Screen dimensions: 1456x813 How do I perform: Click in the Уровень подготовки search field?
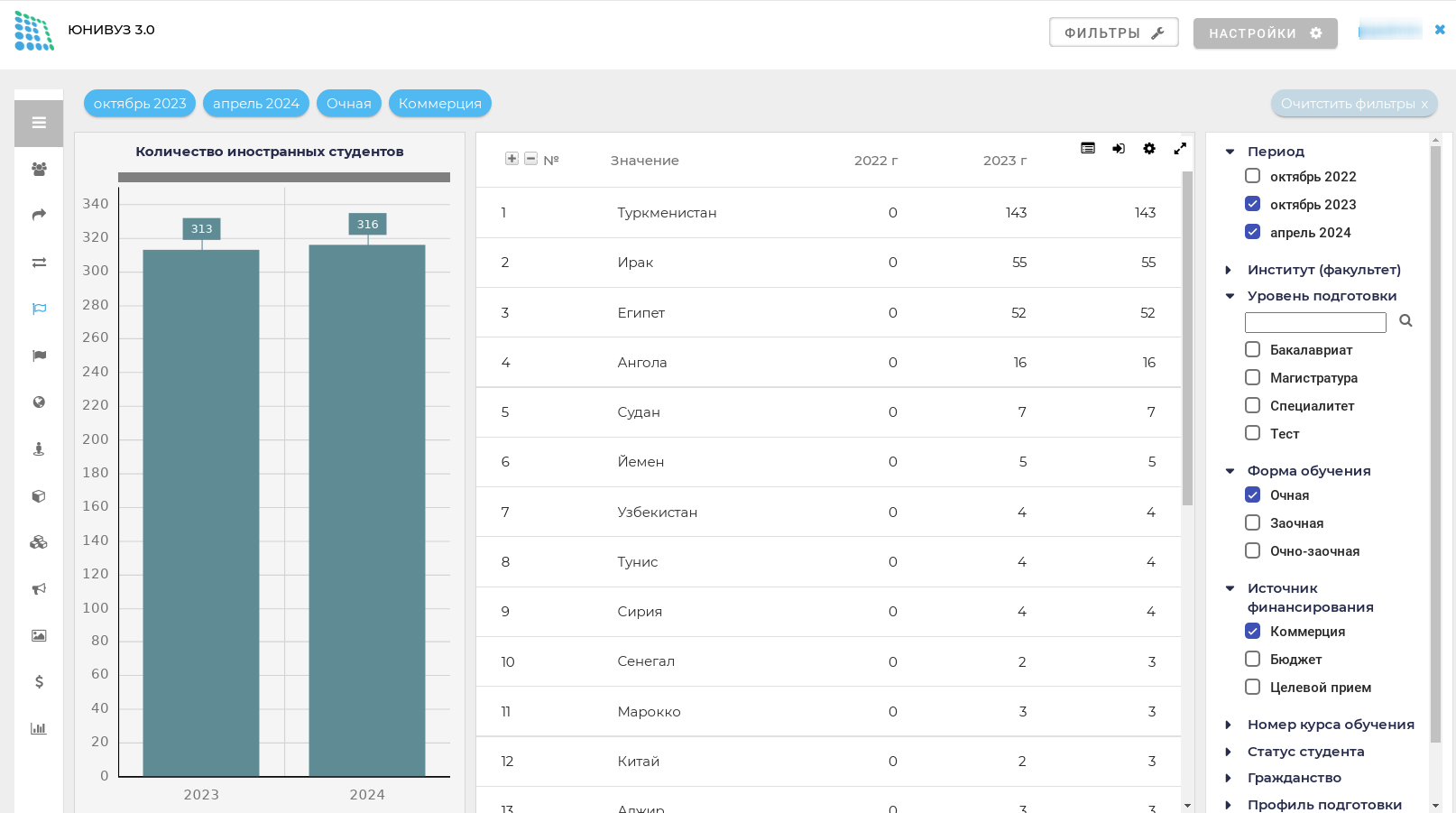1315,322
